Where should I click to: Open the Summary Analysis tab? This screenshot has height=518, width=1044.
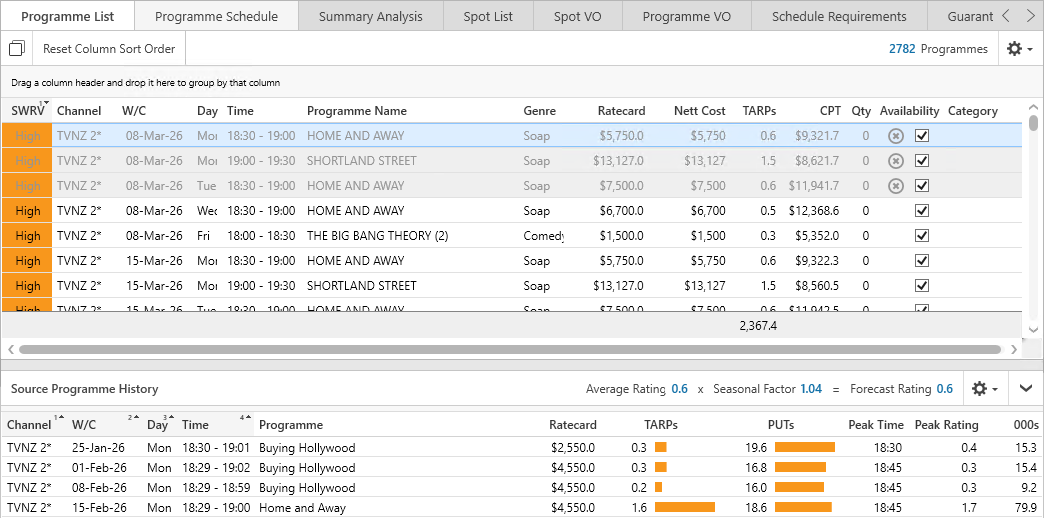click(370, 16)
